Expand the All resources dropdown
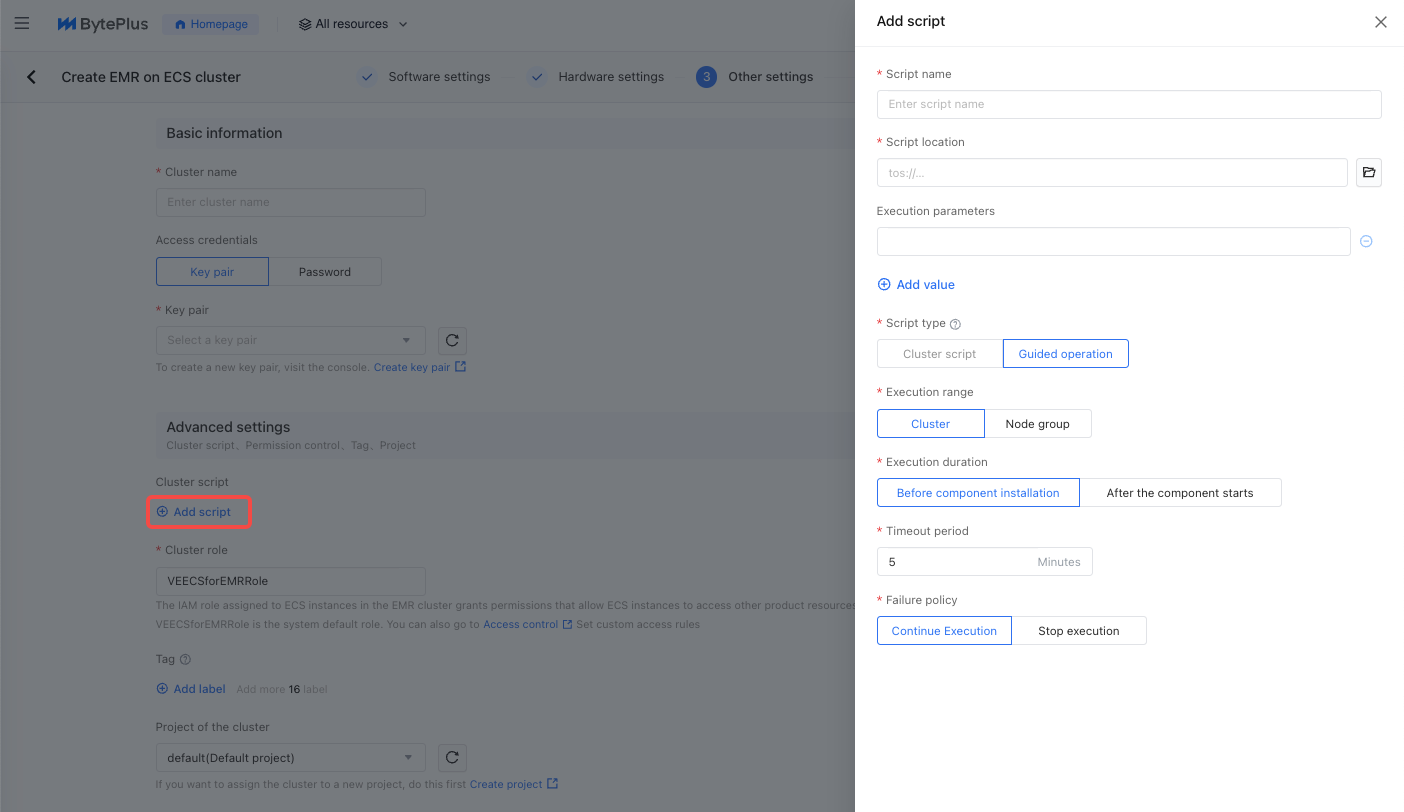 click(353, 24)
